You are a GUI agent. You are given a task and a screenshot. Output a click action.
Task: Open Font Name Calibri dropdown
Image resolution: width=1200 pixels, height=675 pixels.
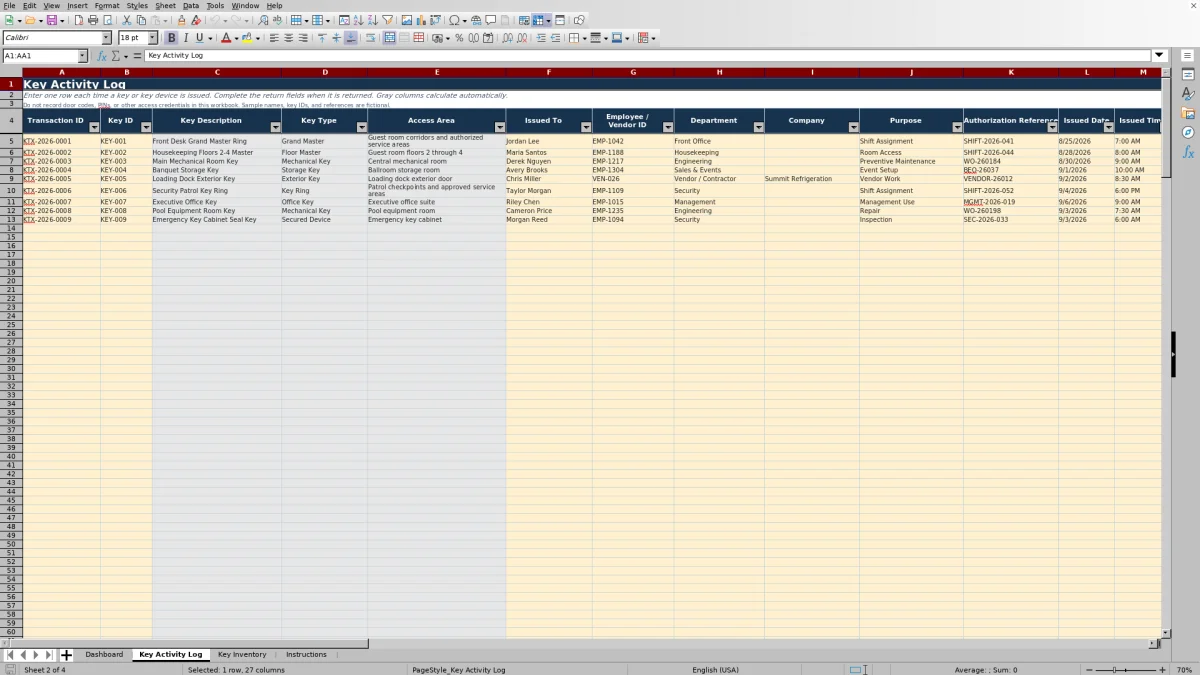point(106,38)
